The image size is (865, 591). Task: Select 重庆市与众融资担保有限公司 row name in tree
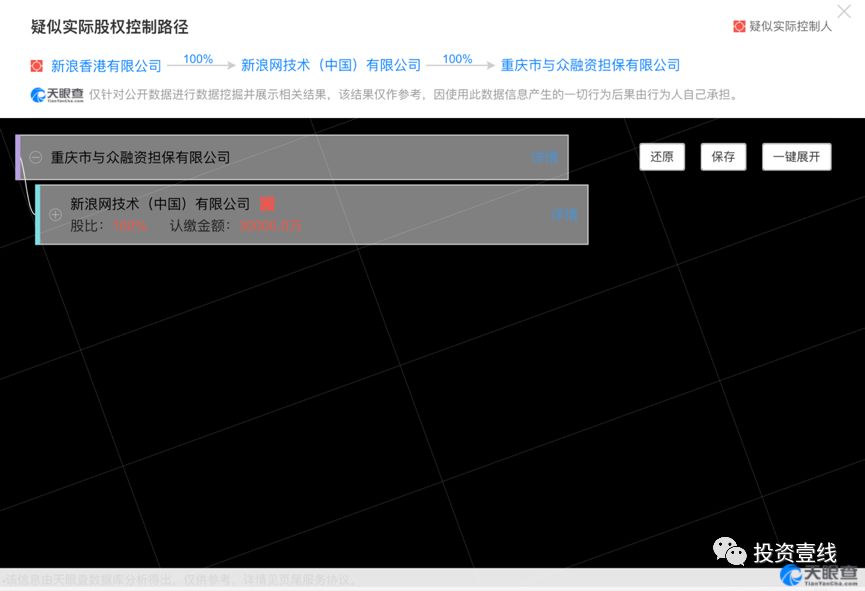pyautogui.click(x=140, y=157)
